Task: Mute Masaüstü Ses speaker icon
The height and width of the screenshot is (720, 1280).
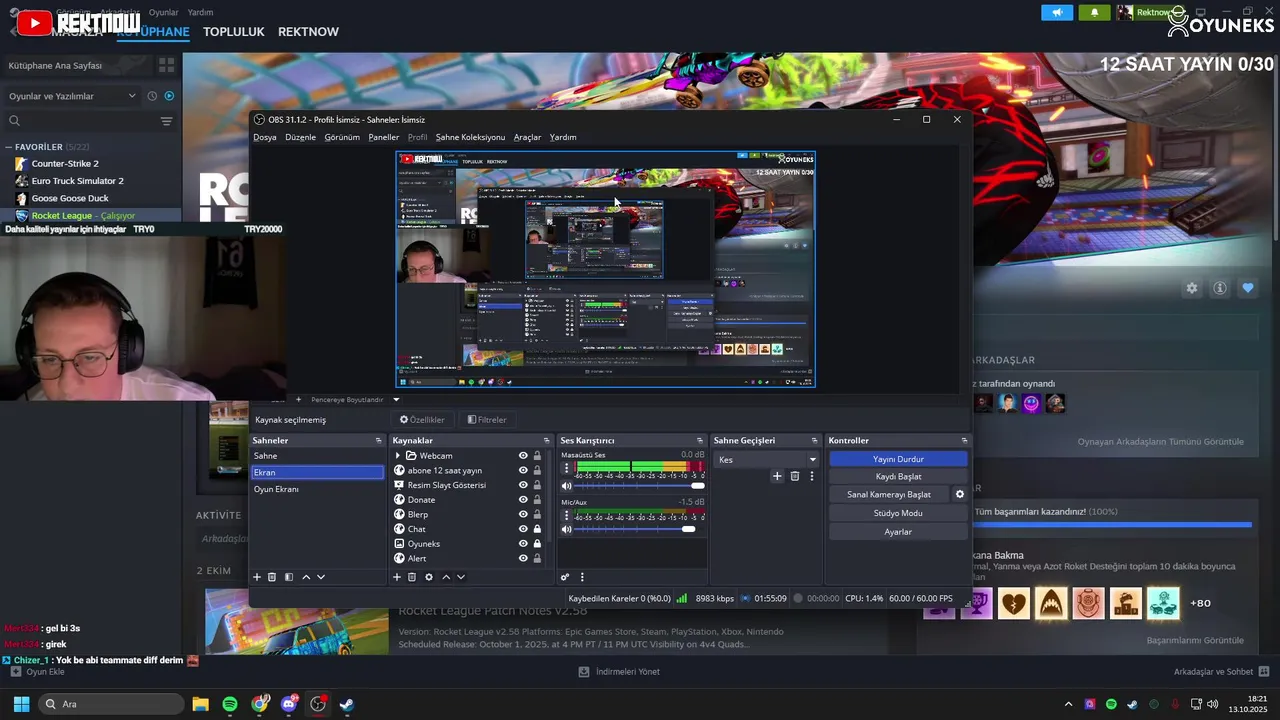Action: (567, 486)
